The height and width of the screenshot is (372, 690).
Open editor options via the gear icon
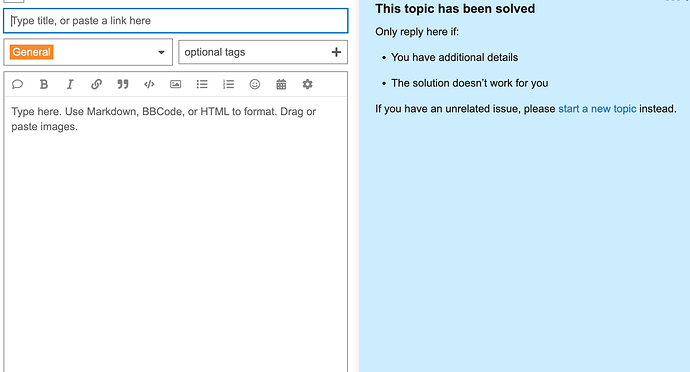(x=308, y=84)
